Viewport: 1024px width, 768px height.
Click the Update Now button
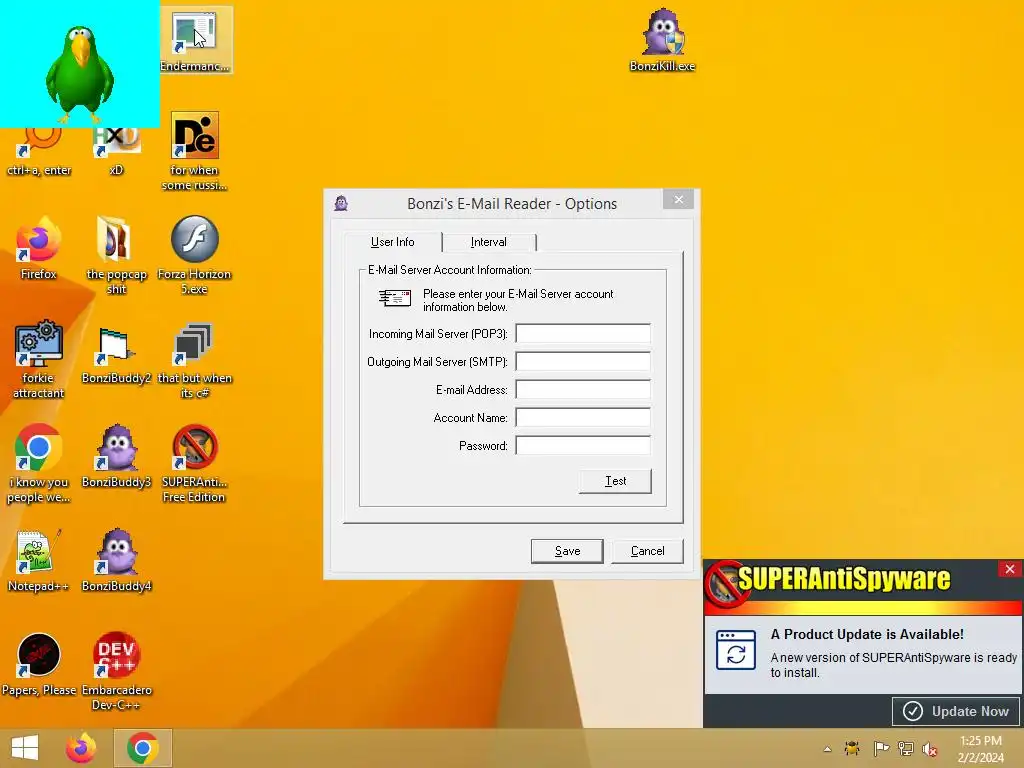point(956,711)
